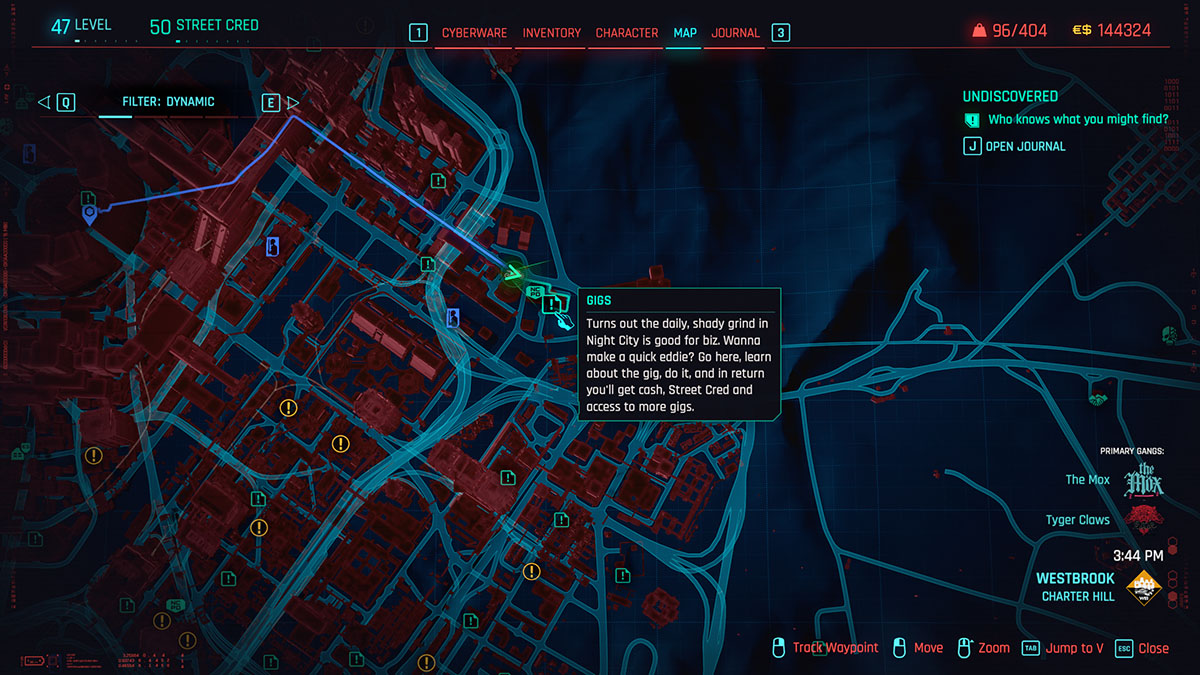Image resolution: width=1200 pixels, height=675 pixels.
Task: Click The Mox gang logo
Action: [1144, 478]
